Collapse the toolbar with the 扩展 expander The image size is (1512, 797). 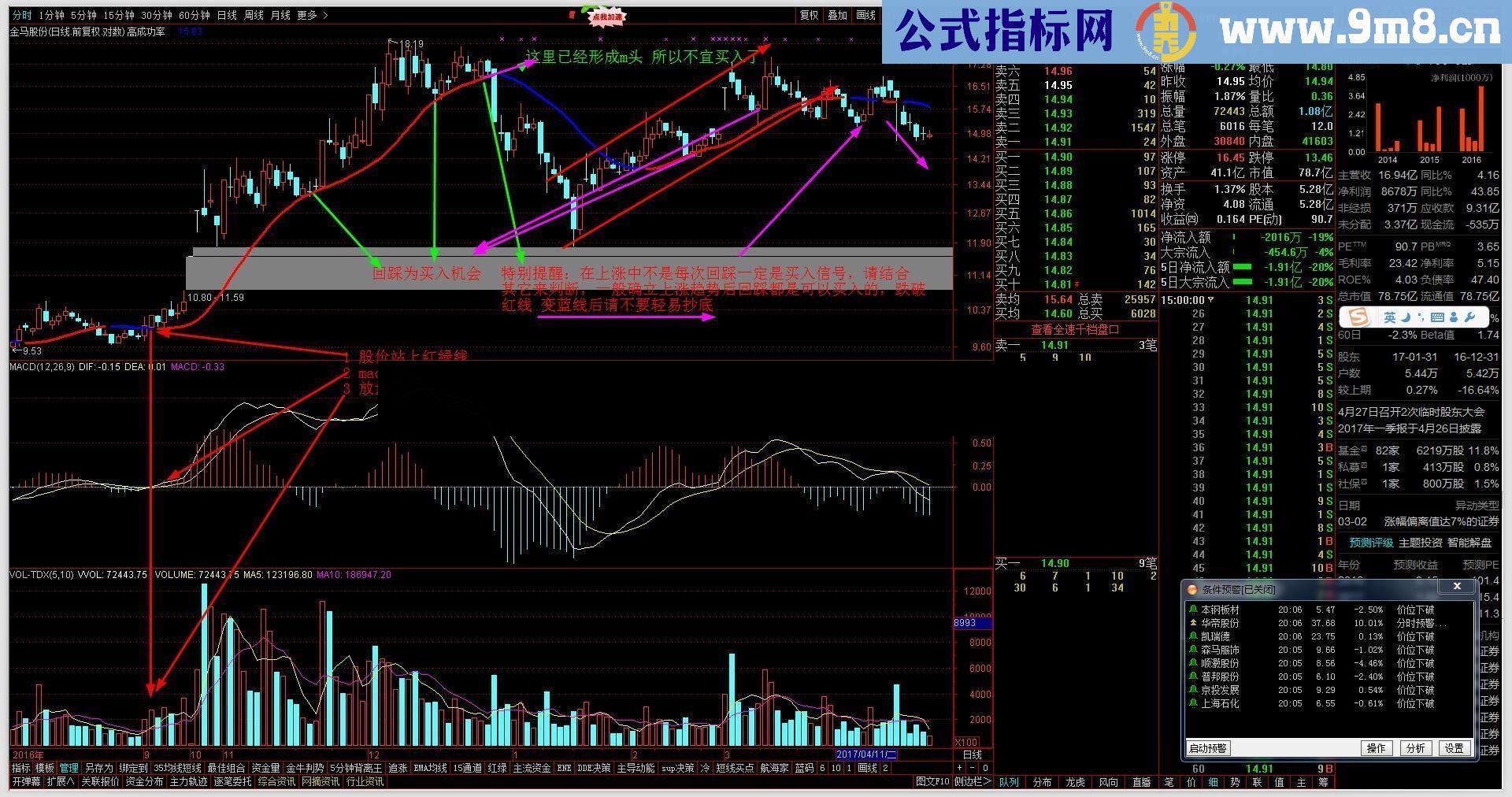(61, 781)
